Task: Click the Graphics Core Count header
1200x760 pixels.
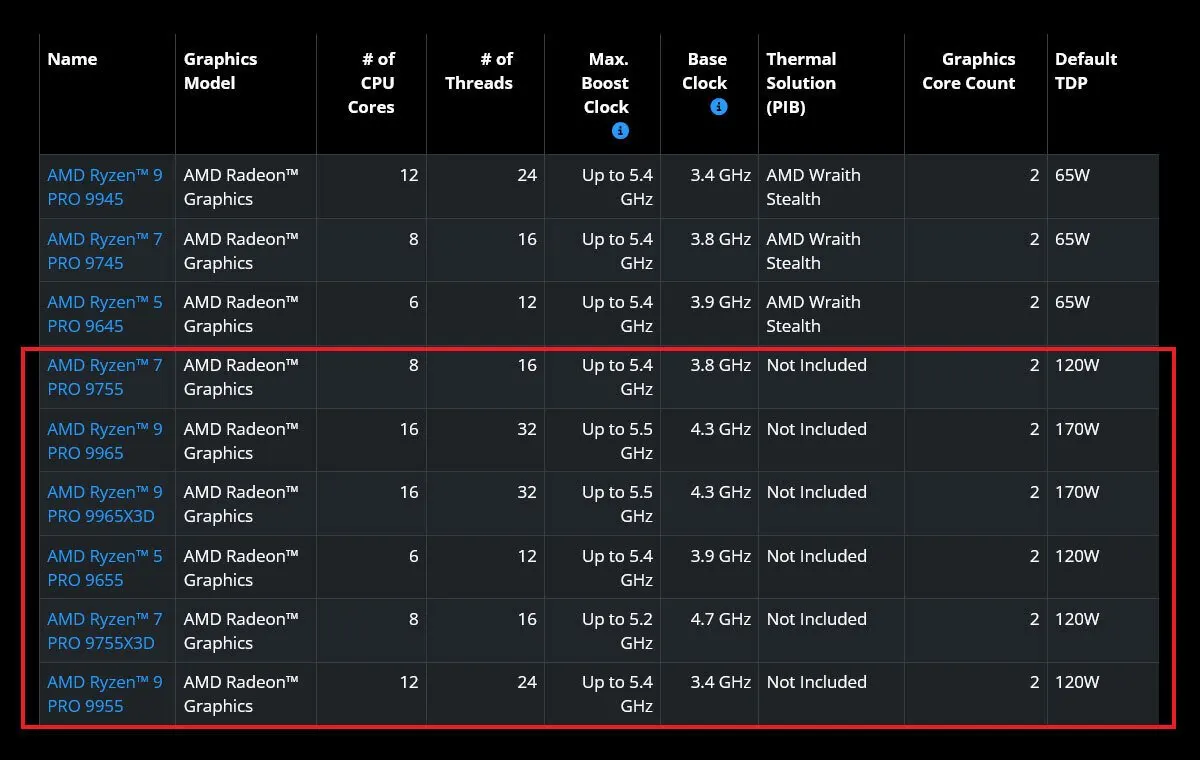Action: [x=968, y=71]
